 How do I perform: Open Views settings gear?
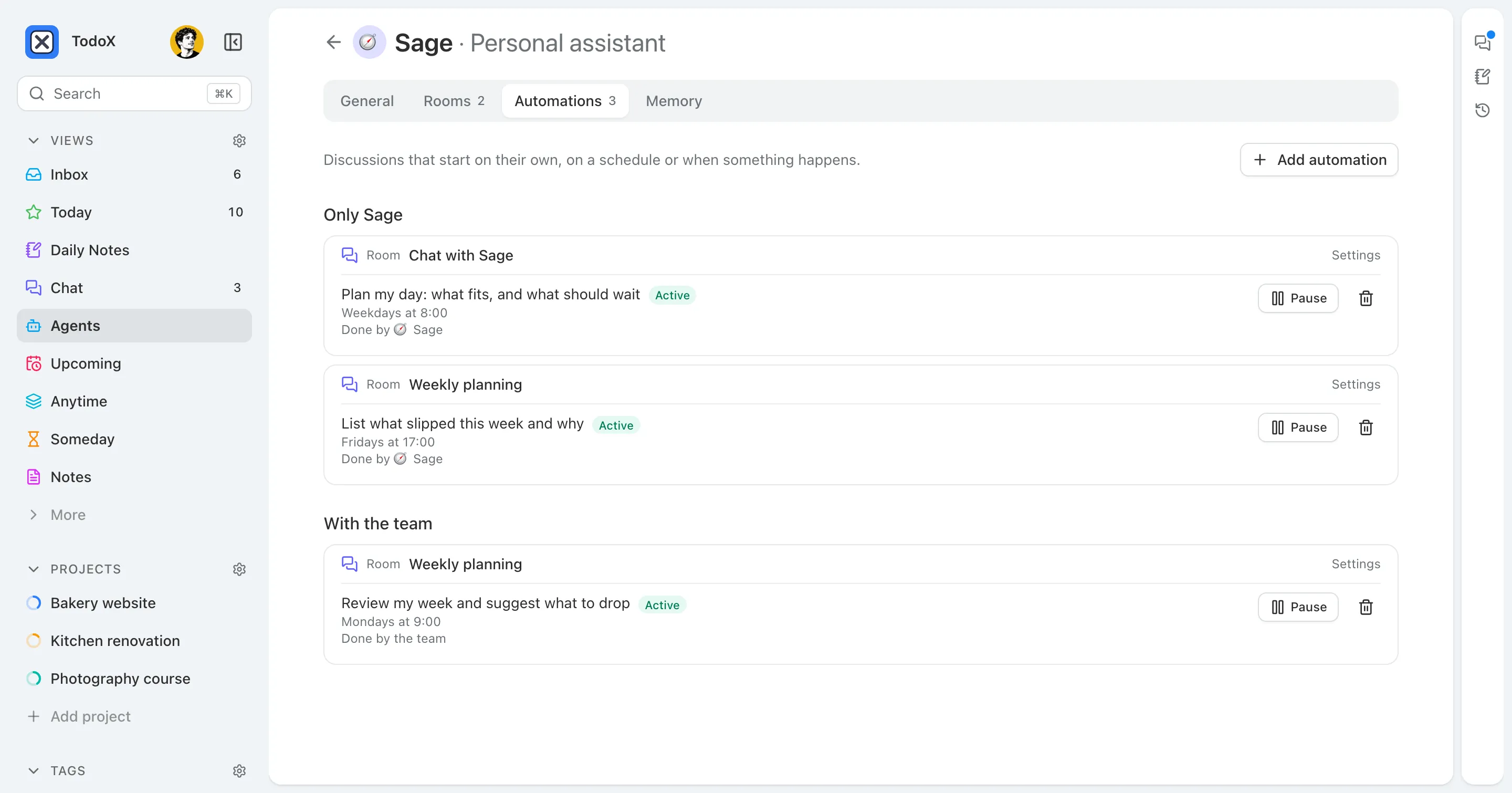(x=239, y=141)
